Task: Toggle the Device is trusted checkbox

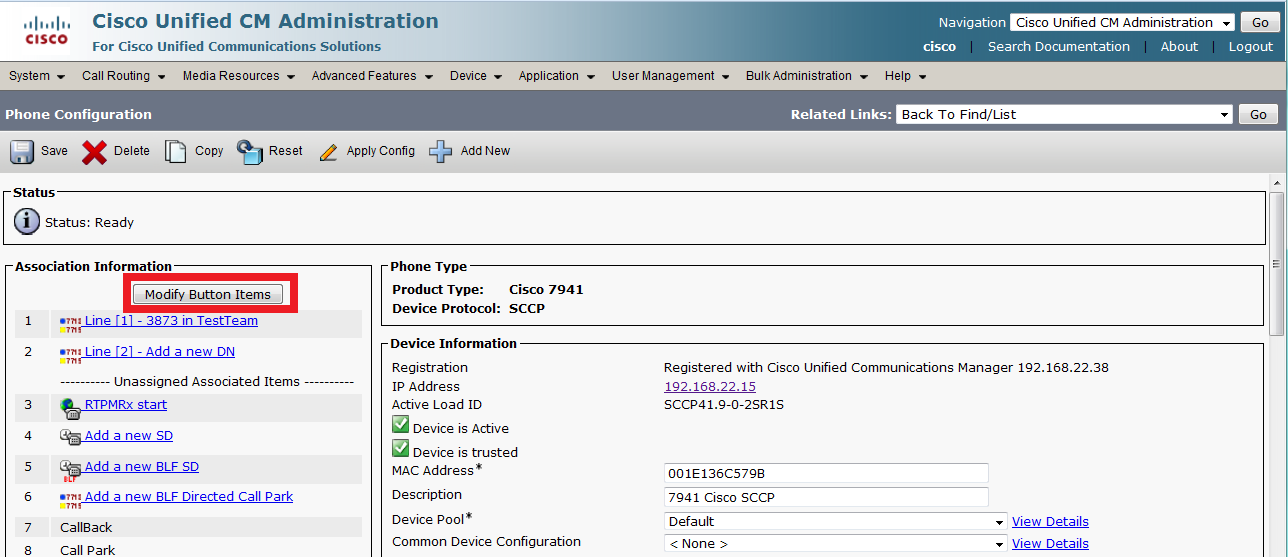Action: pyautogui.click(x=400, y=449)
